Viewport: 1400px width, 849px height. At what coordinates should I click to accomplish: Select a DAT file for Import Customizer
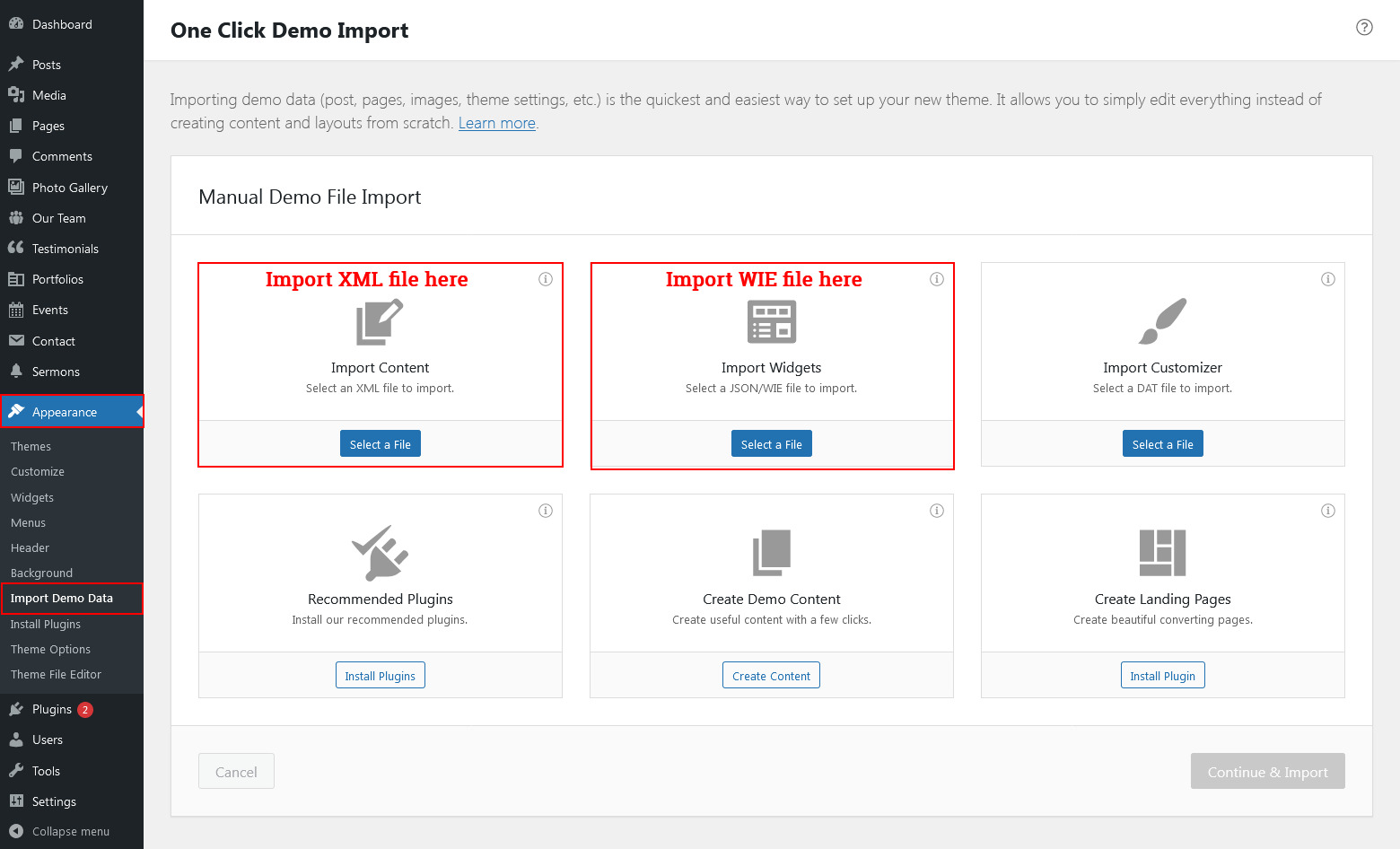[1162, 444]
